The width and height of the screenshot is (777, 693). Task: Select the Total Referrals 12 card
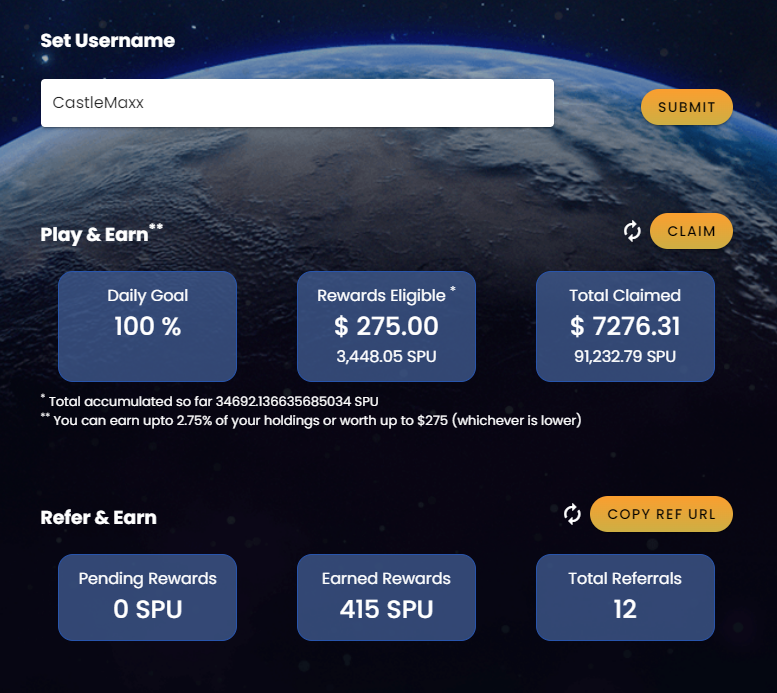tap(625, 597)
